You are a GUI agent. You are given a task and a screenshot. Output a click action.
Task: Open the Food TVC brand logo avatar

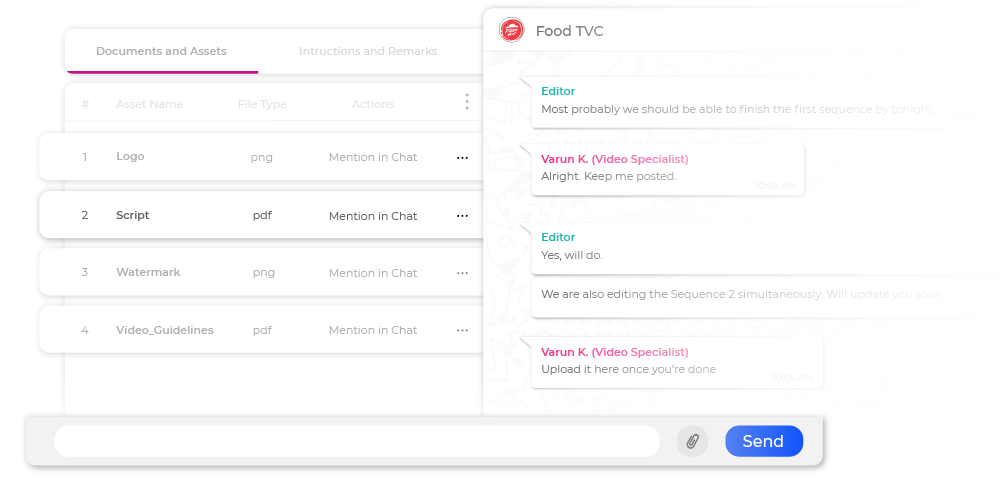pyautogui.click(x=512, y=30)
